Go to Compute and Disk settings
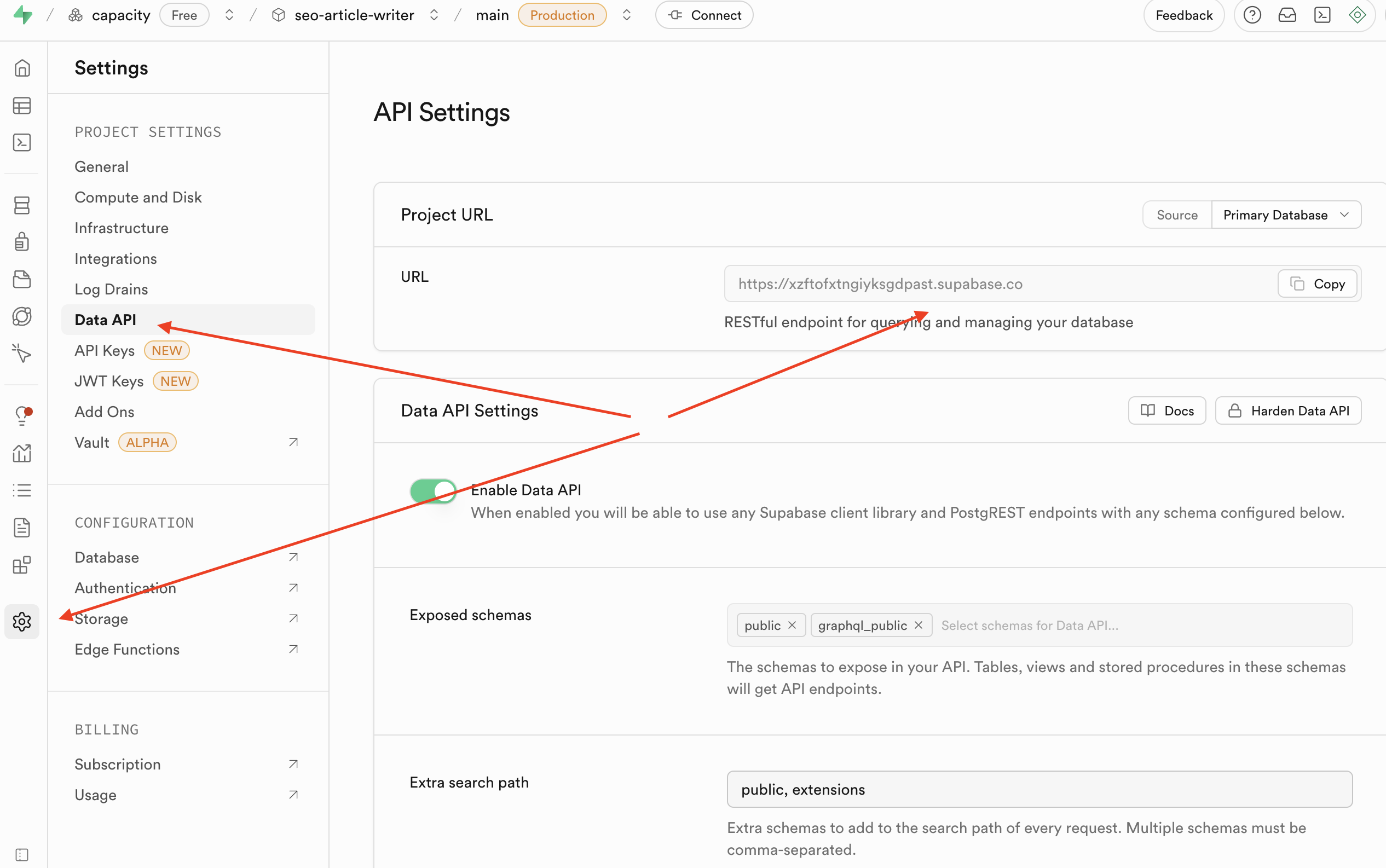 coord(138,197)
